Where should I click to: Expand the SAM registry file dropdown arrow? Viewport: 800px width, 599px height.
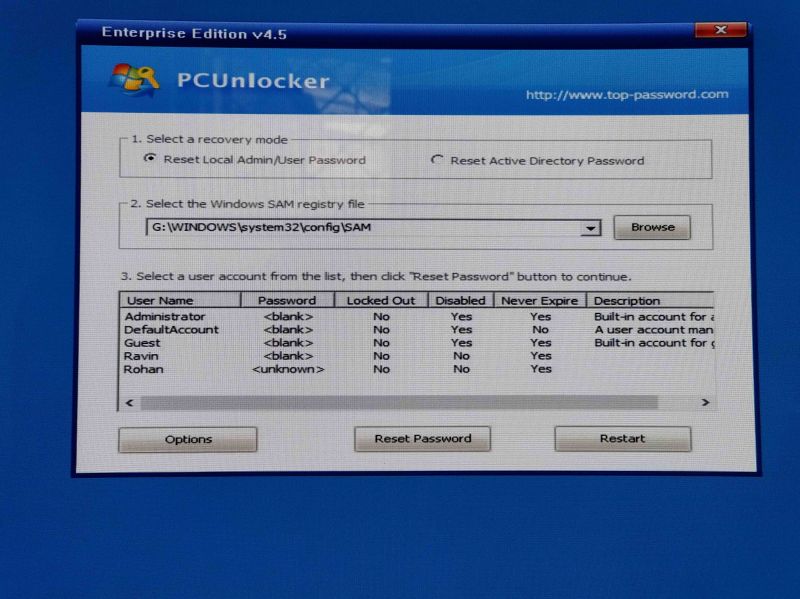pos(590,228)
